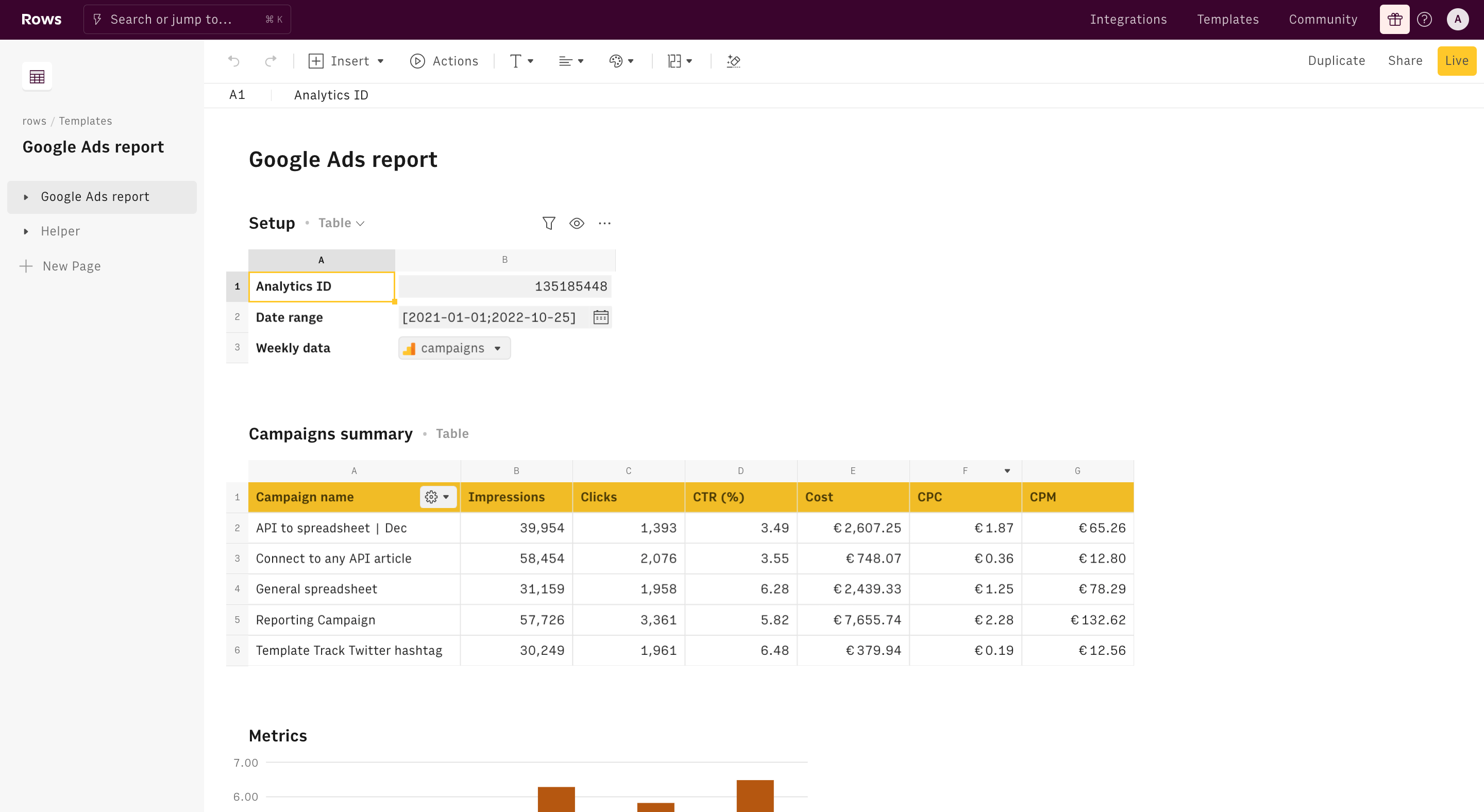Open the Integrations menu item
This screenshot has width=1484, height=812.
click(x=1128, y=20)
